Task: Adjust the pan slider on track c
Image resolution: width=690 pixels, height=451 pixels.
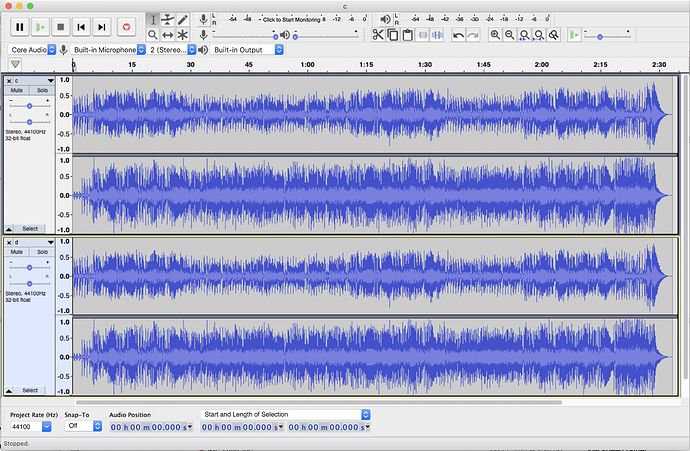Action: 29,121
